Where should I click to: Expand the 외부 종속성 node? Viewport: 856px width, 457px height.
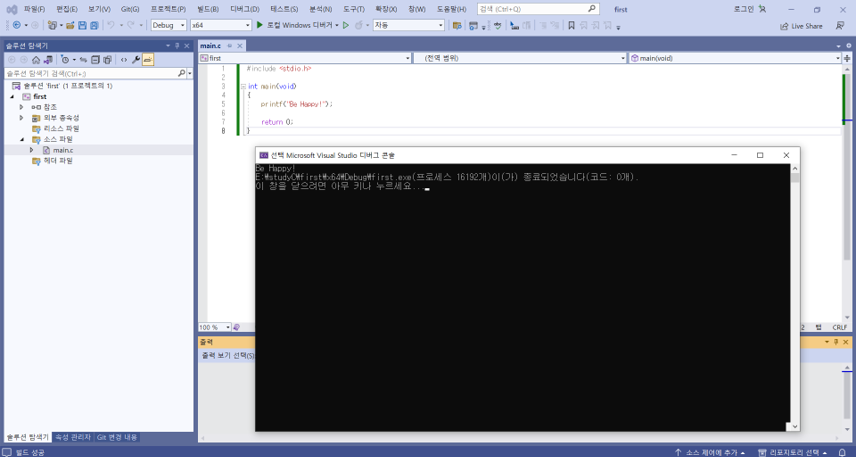tap(21, 118)
